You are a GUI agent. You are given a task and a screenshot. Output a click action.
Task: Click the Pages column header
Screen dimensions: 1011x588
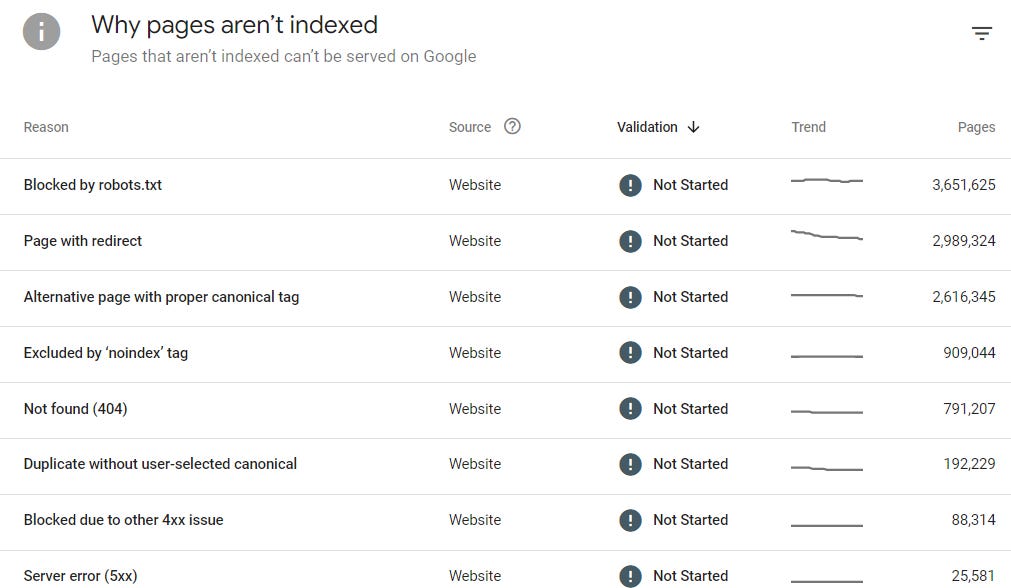coord(976,127)
